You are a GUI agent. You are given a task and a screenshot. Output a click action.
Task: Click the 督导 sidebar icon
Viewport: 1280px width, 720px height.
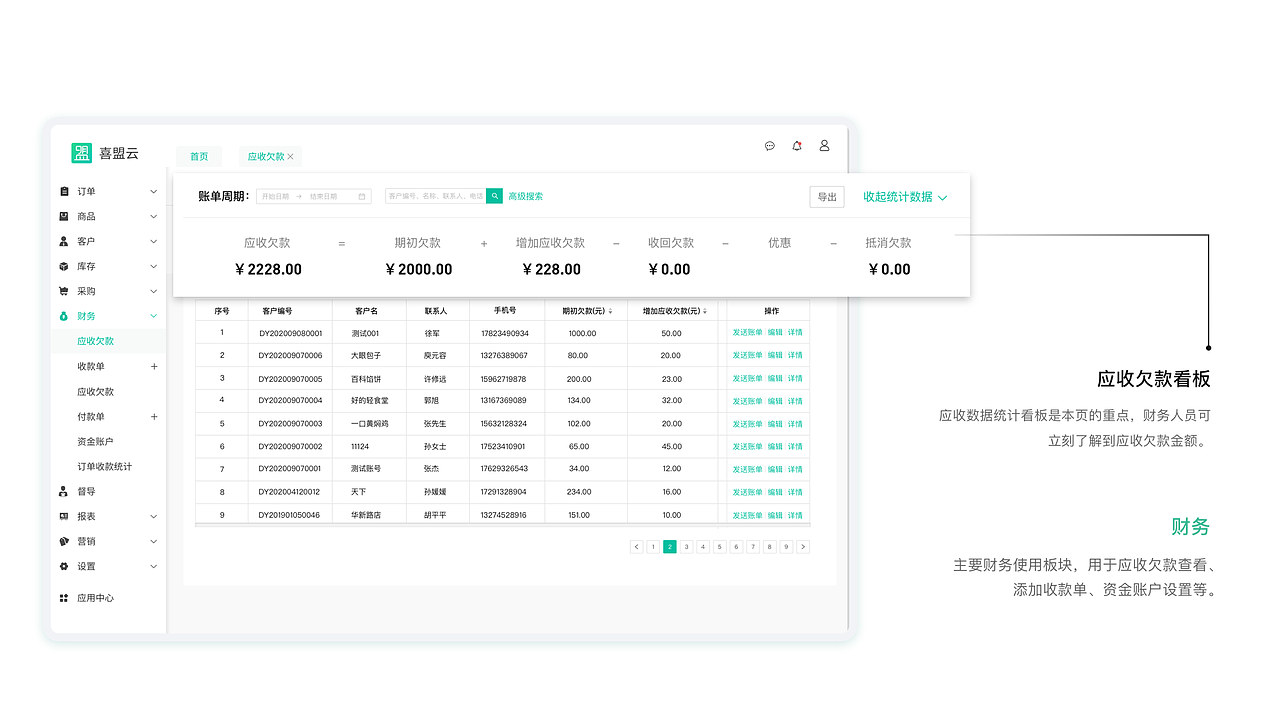point(64,491)
